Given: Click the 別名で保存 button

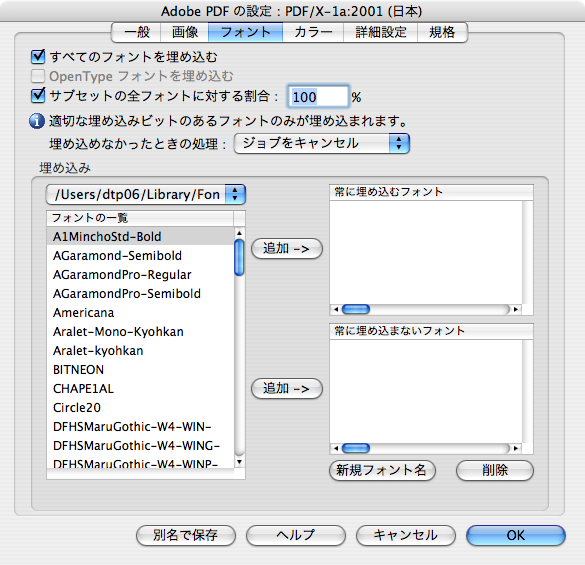Looking at the screenshot, I should click(x=186, y=536).
